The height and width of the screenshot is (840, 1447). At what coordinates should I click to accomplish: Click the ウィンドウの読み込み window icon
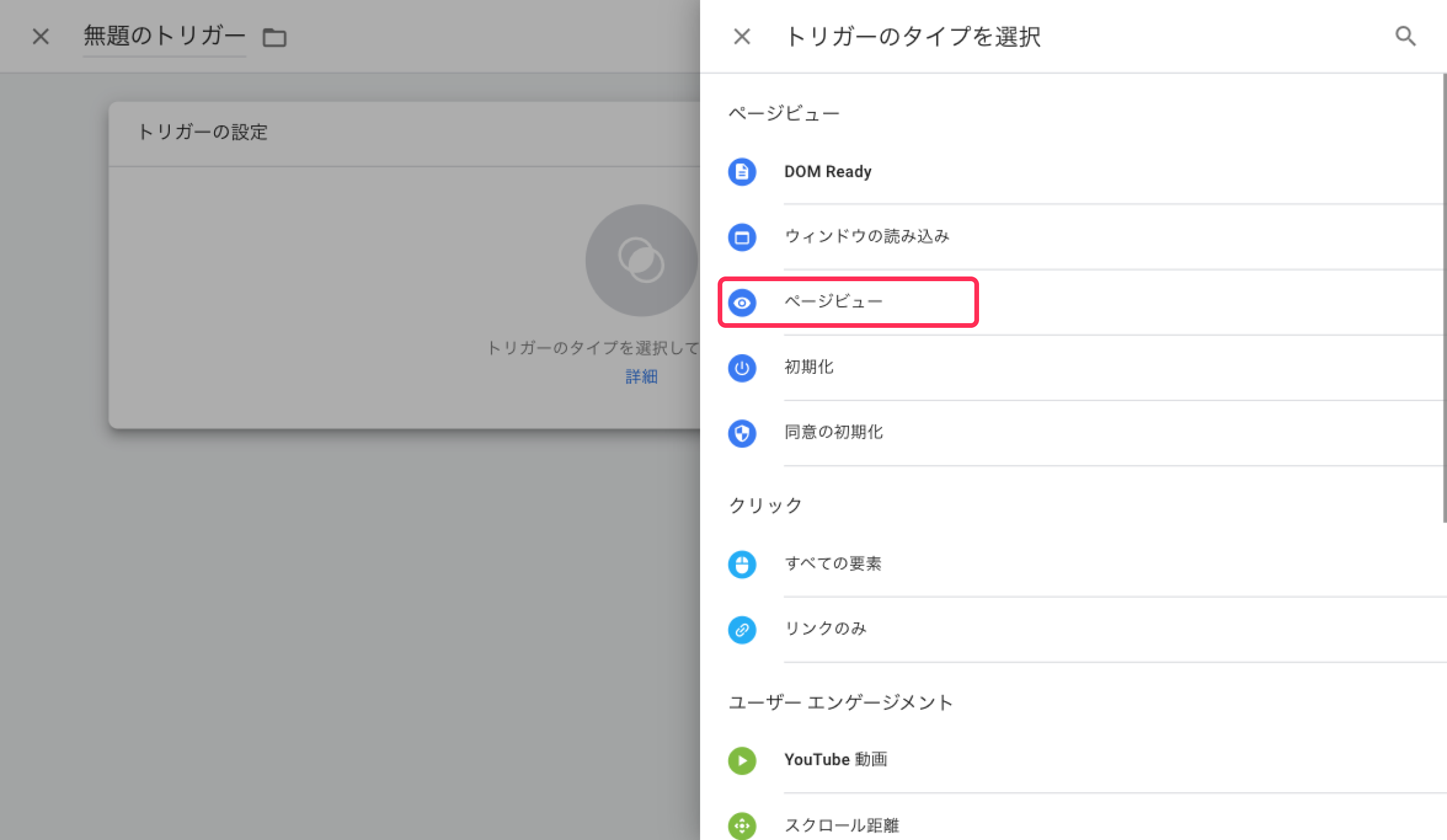pos(742,237)
